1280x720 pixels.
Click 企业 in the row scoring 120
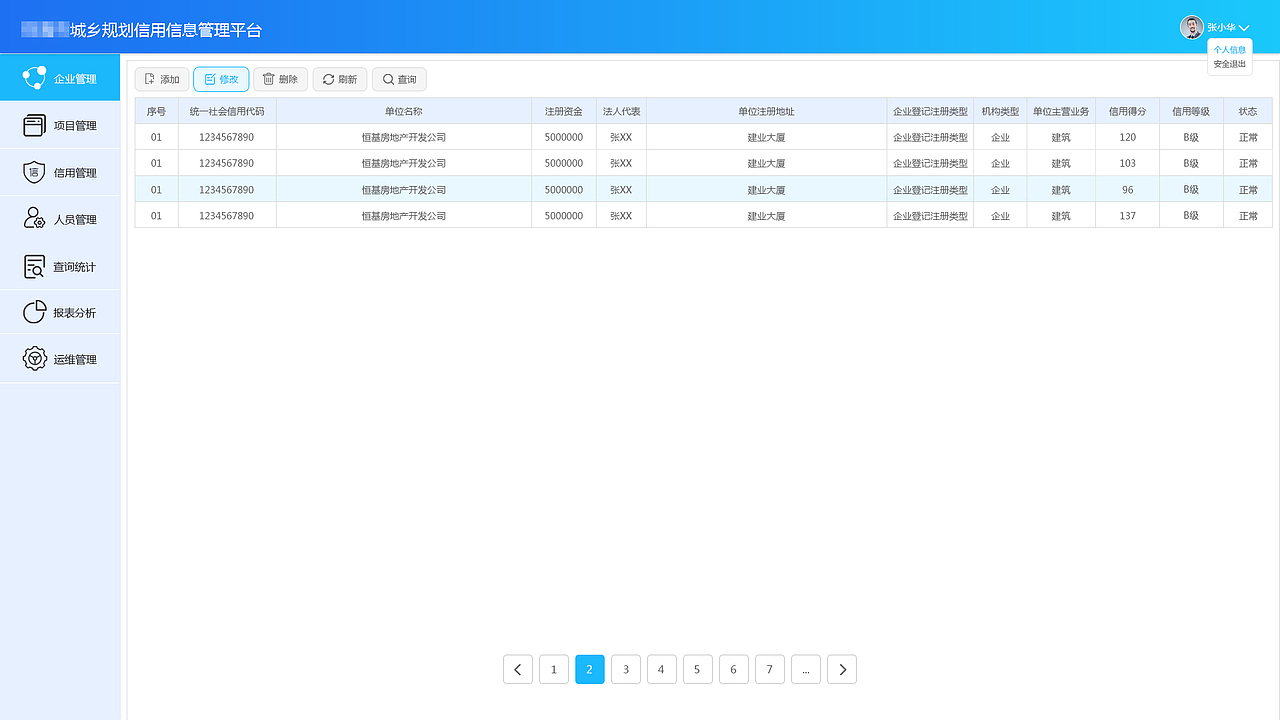pos(1000,137)
